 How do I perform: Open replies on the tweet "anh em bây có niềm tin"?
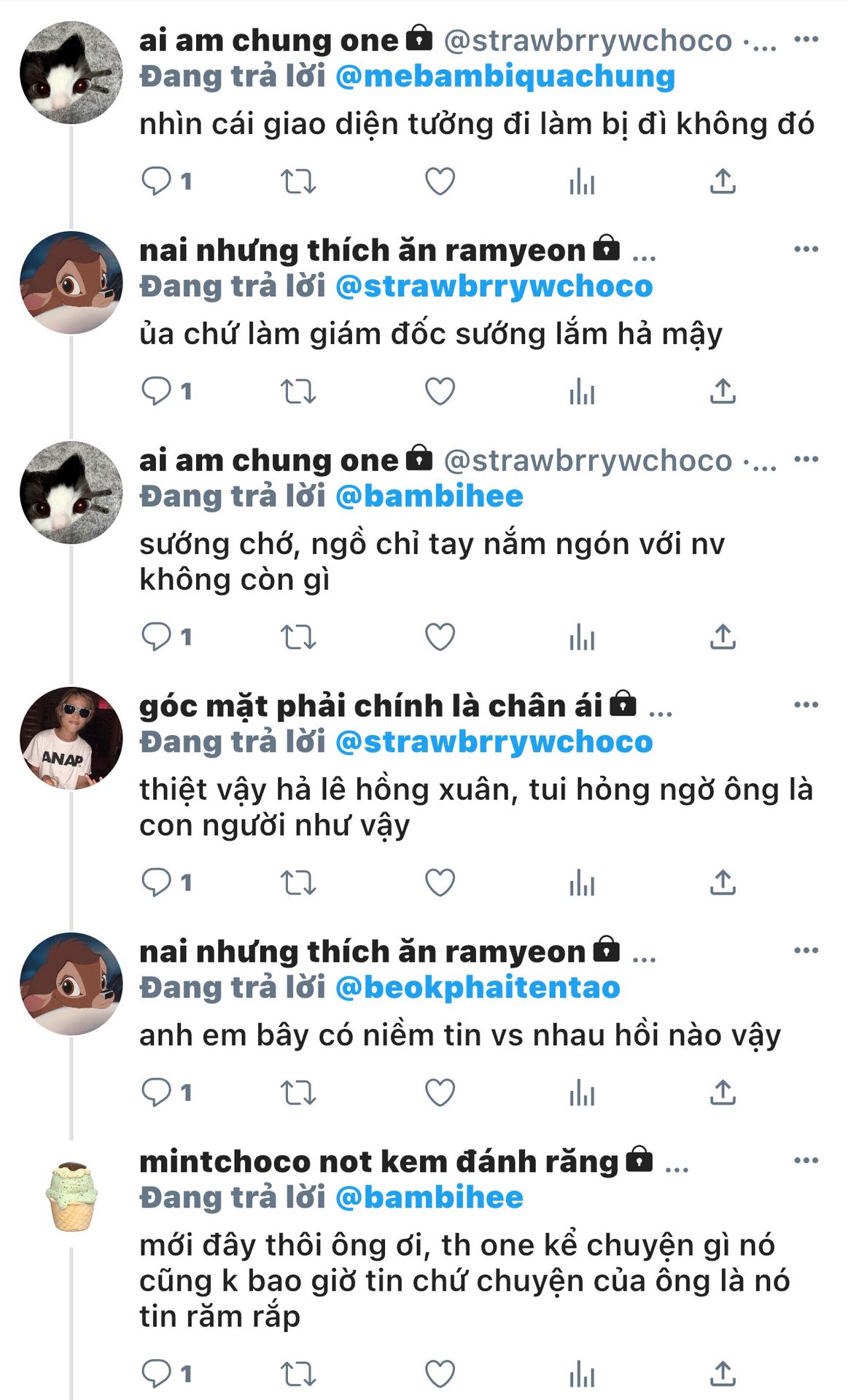166,1092
